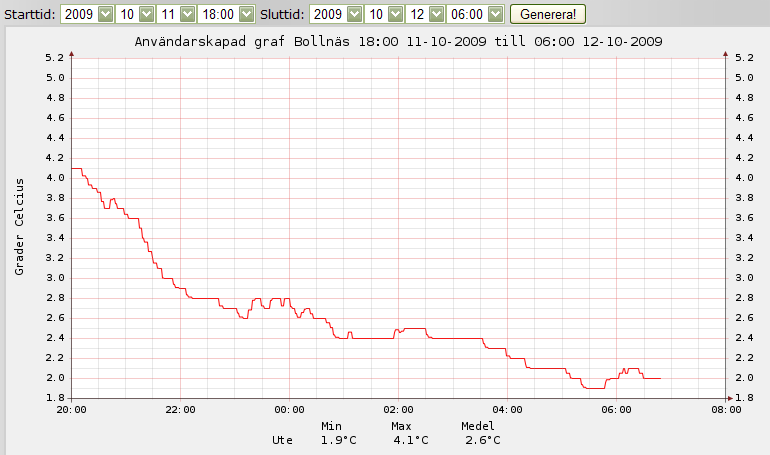The image size is (770, 455).
Task: Click the 20:00 mark on the time axis
Action: coord(71,409)
